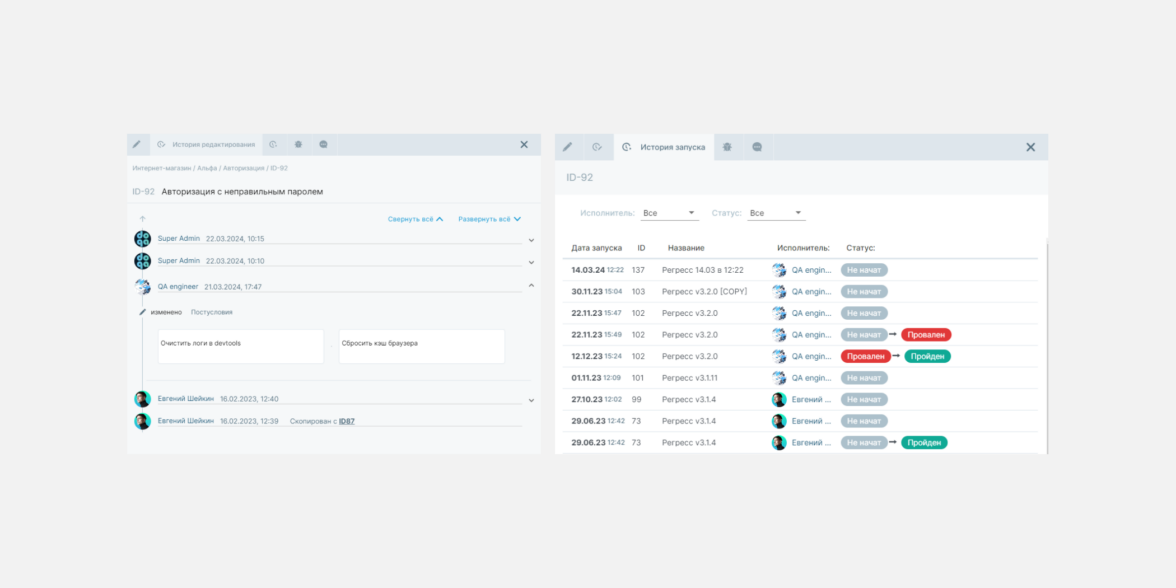Click the pencil edit icon in right panel
Screen dimensions: 1176x588
567,147
